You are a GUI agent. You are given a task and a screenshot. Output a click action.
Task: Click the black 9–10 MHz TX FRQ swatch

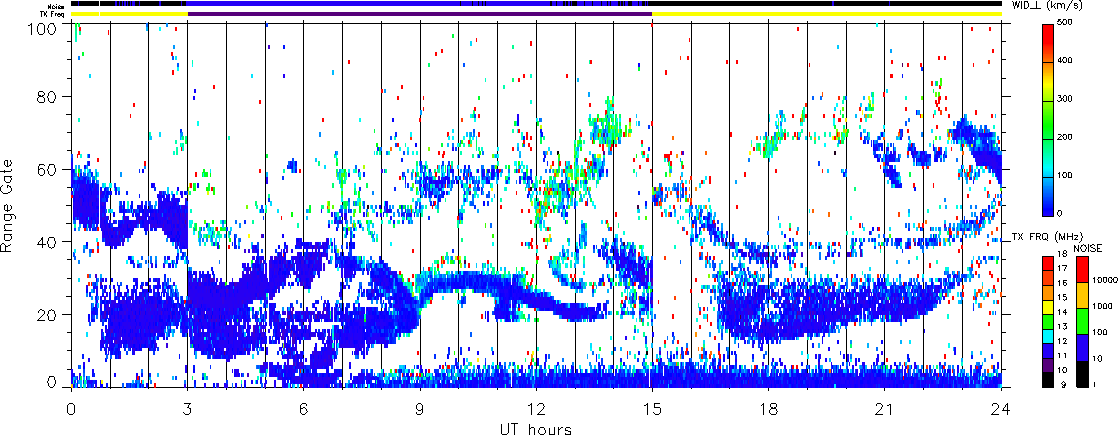1047,378
